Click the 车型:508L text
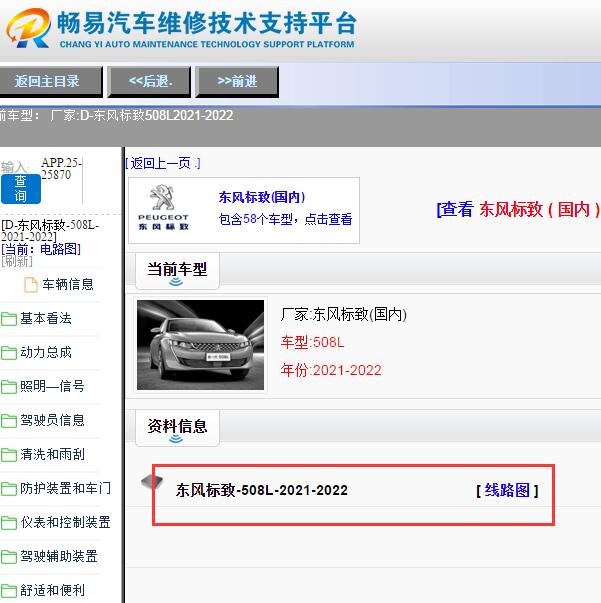 click(312, 342)
